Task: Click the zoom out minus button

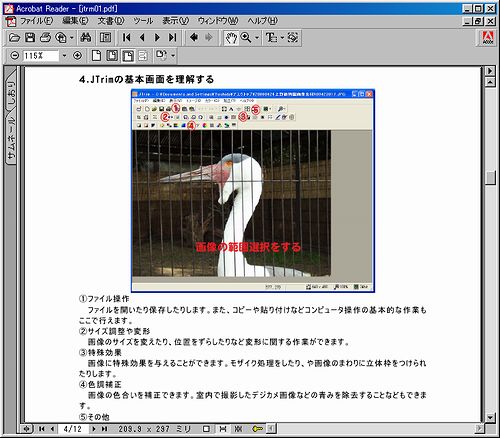Action: (14, 55)
